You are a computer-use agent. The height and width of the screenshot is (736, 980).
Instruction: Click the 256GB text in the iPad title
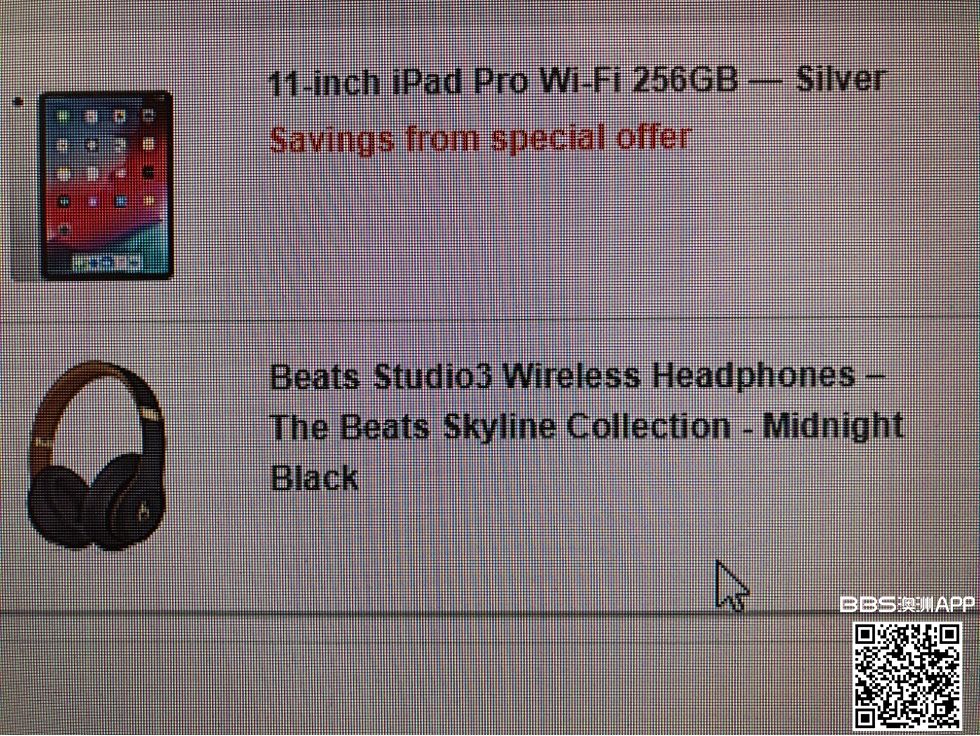coord(685,81)
